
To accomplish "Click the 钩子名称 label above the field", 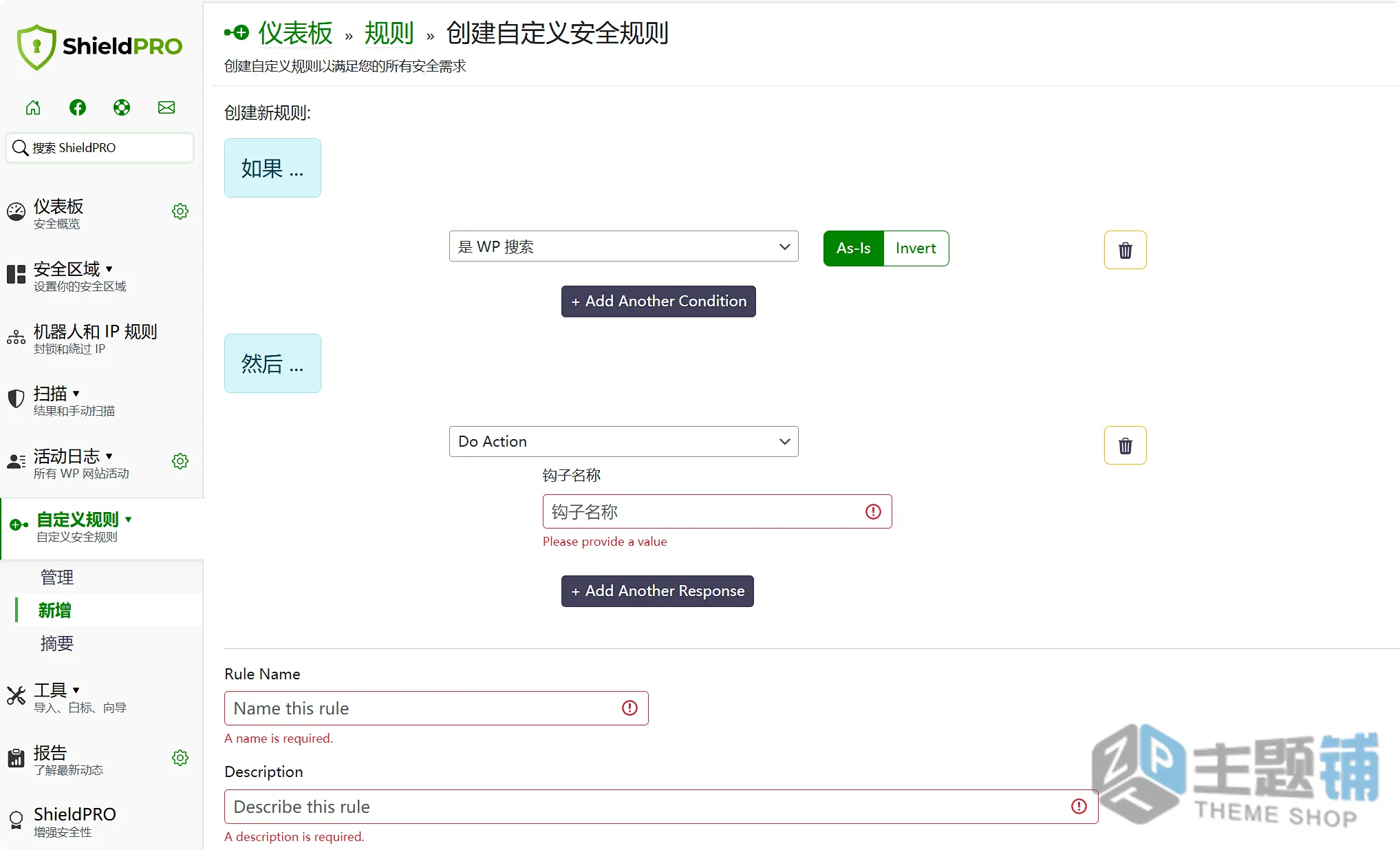I will pyautogui.click(x=571, y=476).
